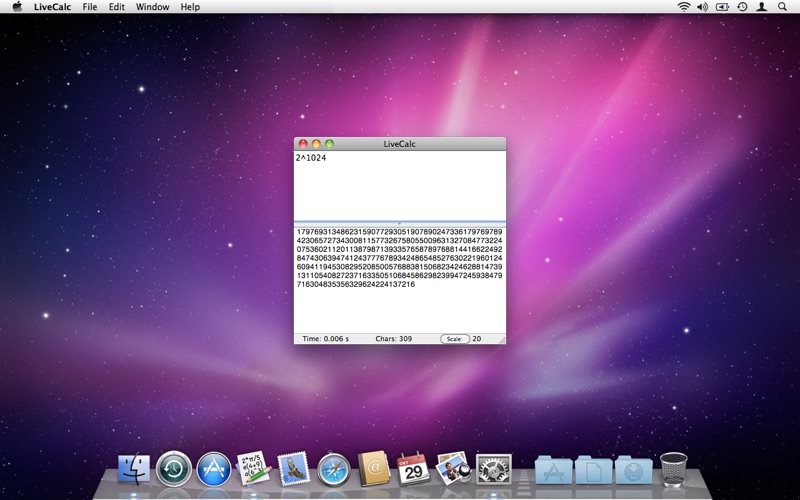
Task: Open the Apple menu
Action: click(x=17, y=7)
